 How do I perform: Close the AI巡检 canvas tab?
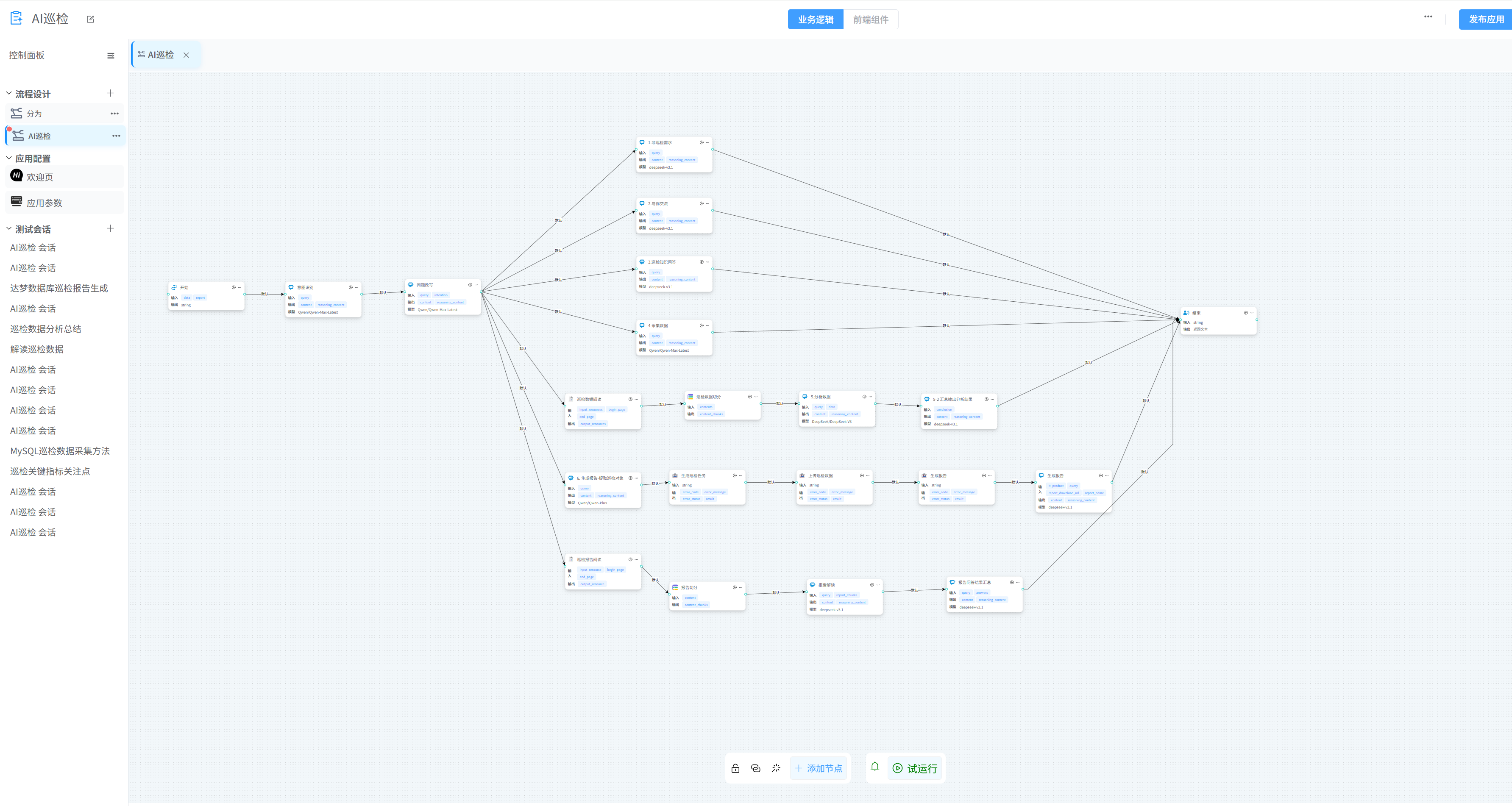point(186,55)
